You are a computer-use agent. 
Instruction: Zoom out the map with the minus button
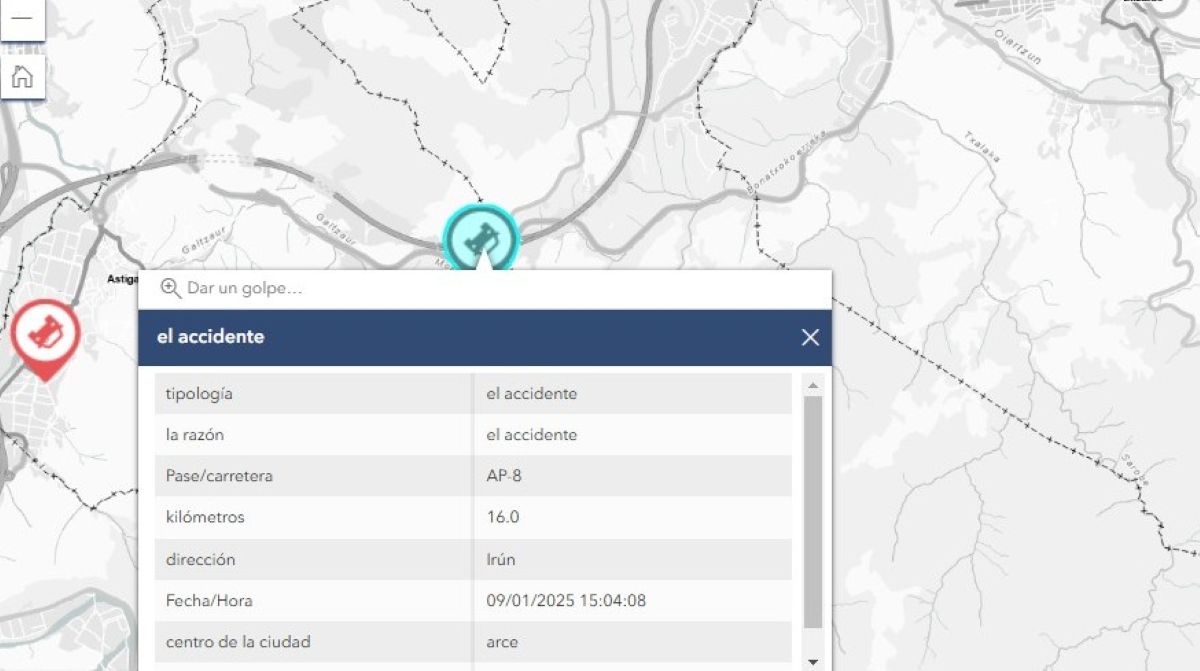tap(22, 20)
